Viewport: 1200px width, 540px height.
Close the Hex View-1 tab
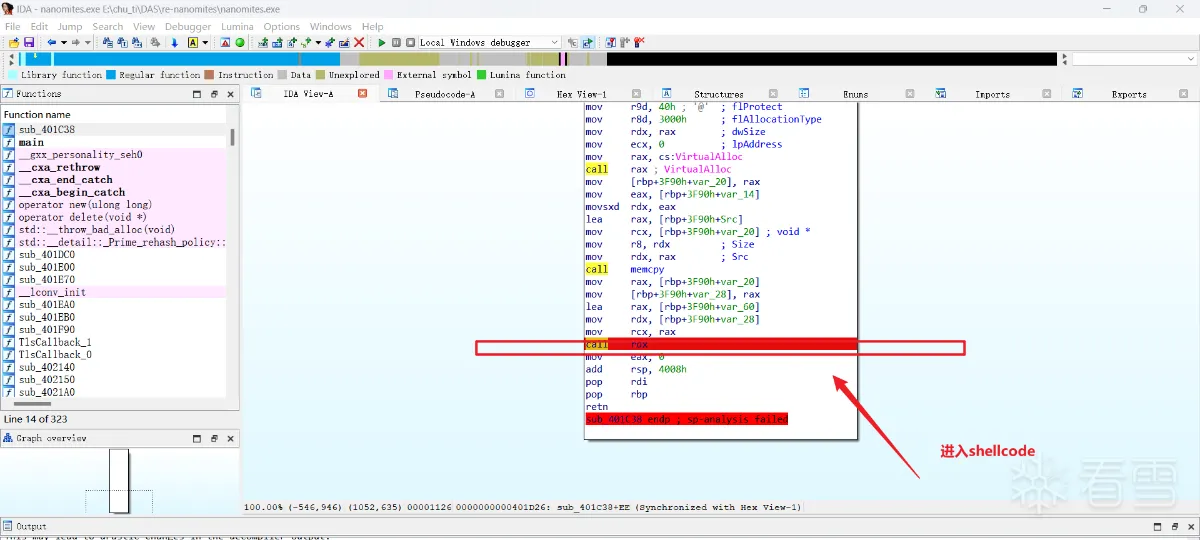tap(636, 94)
